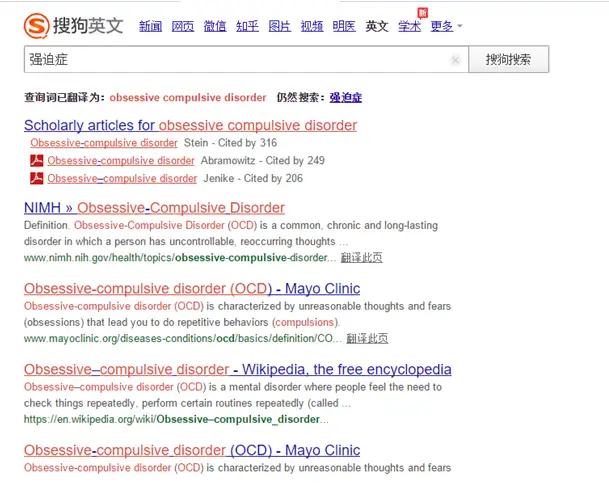
Task: Open the NIMH Obsessive-Compulsive Disorder result
Action: pyautogui.click(x=154, y=208)
